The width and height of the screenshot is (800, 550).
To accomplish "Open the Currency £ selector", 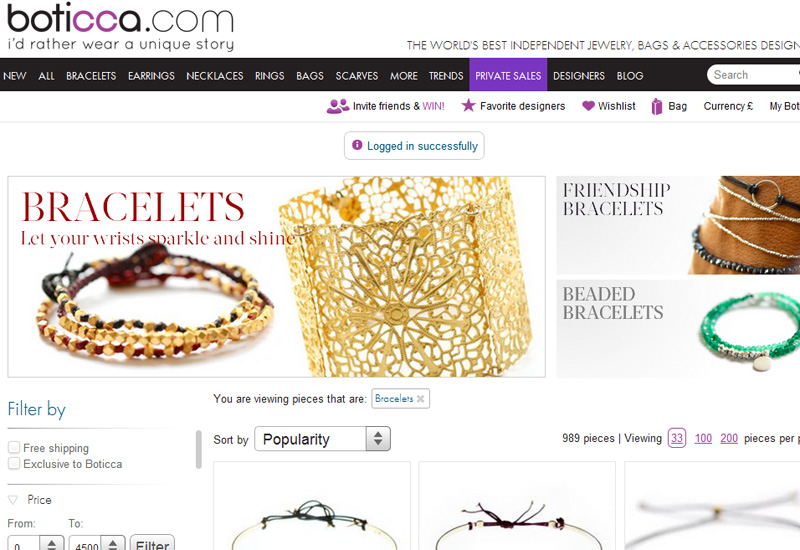I will tap(728, 106).
